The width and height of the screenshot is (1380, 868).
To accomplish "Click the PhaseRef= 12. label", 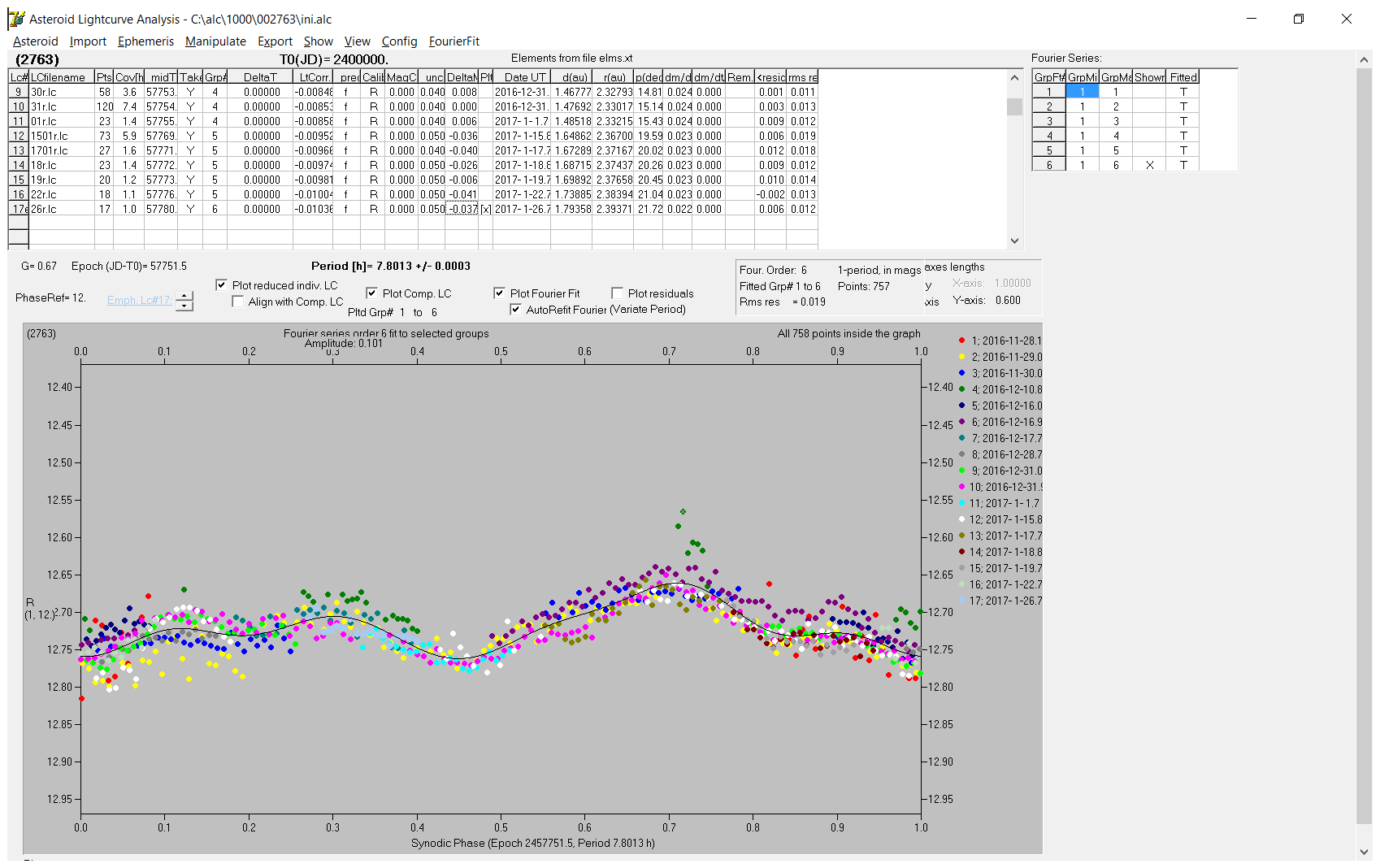I will coord(50,297).
